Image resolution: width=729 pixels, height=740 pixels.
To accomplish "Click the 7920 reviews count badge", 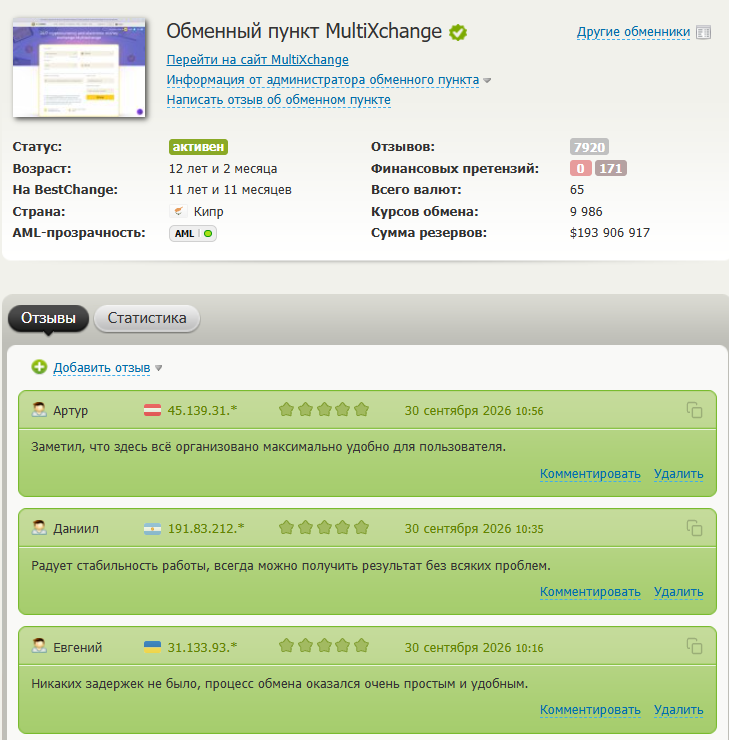I will 589,147.
